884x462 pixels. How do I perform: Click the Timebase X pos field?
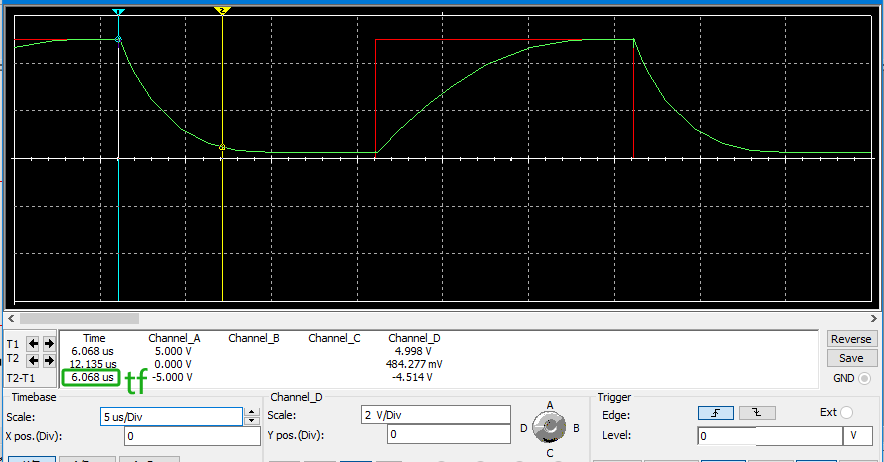coord(192,436)
